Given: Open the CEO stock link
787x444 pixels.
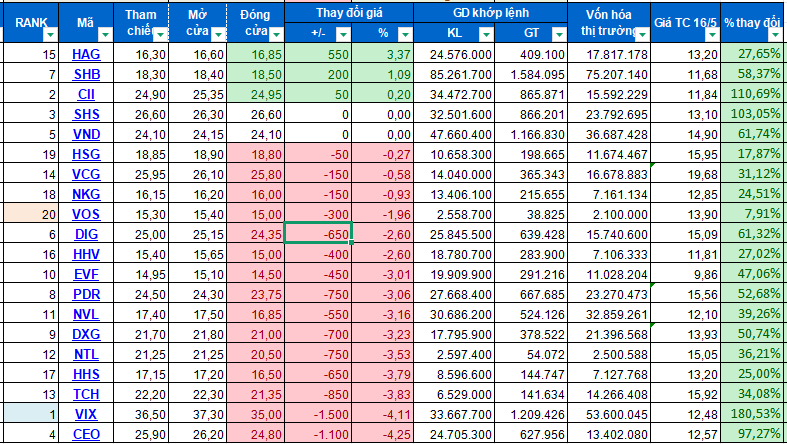Looking at the screenshot, I should click(86, 434).
